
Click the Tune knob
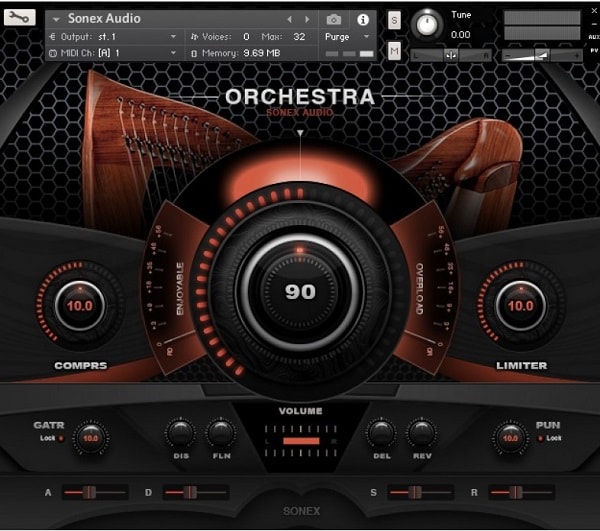(x=427, y=24)
